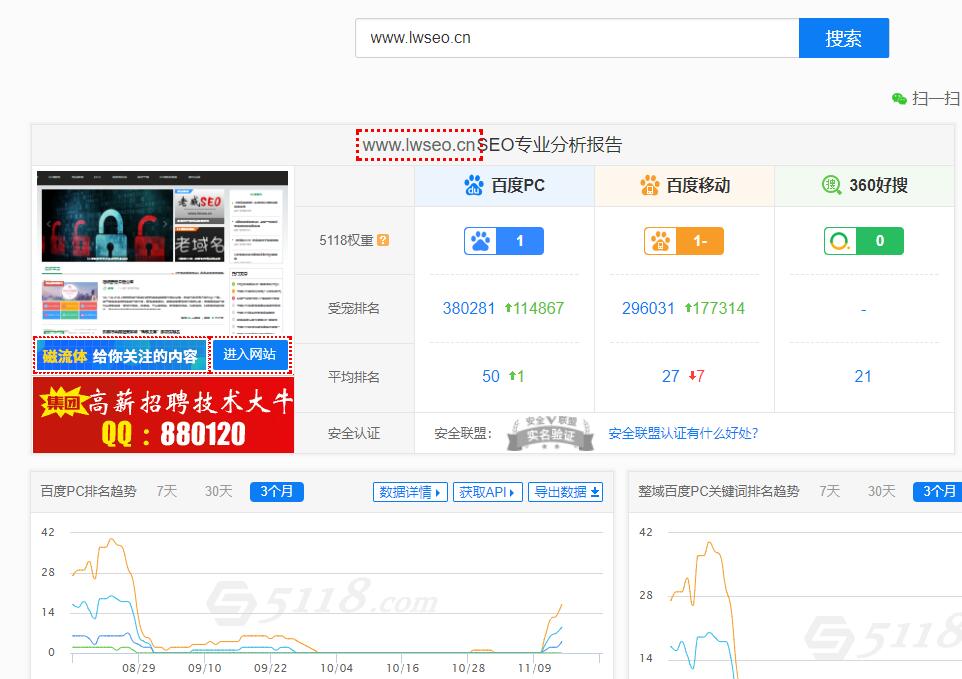Click the green 360 weight badge showing 0
962x679 pixels.
[x=862, y=241]
